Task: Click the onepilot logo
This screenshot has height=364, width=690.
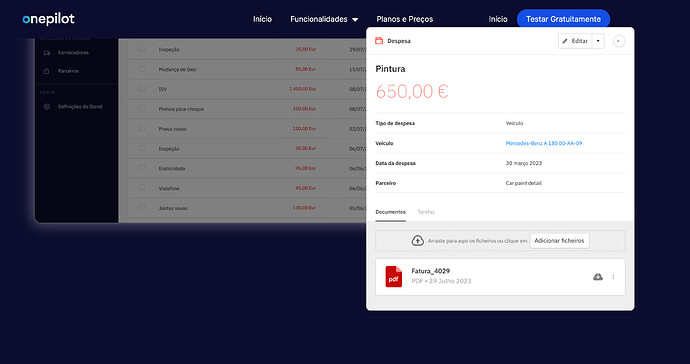Action: (48, 19)
